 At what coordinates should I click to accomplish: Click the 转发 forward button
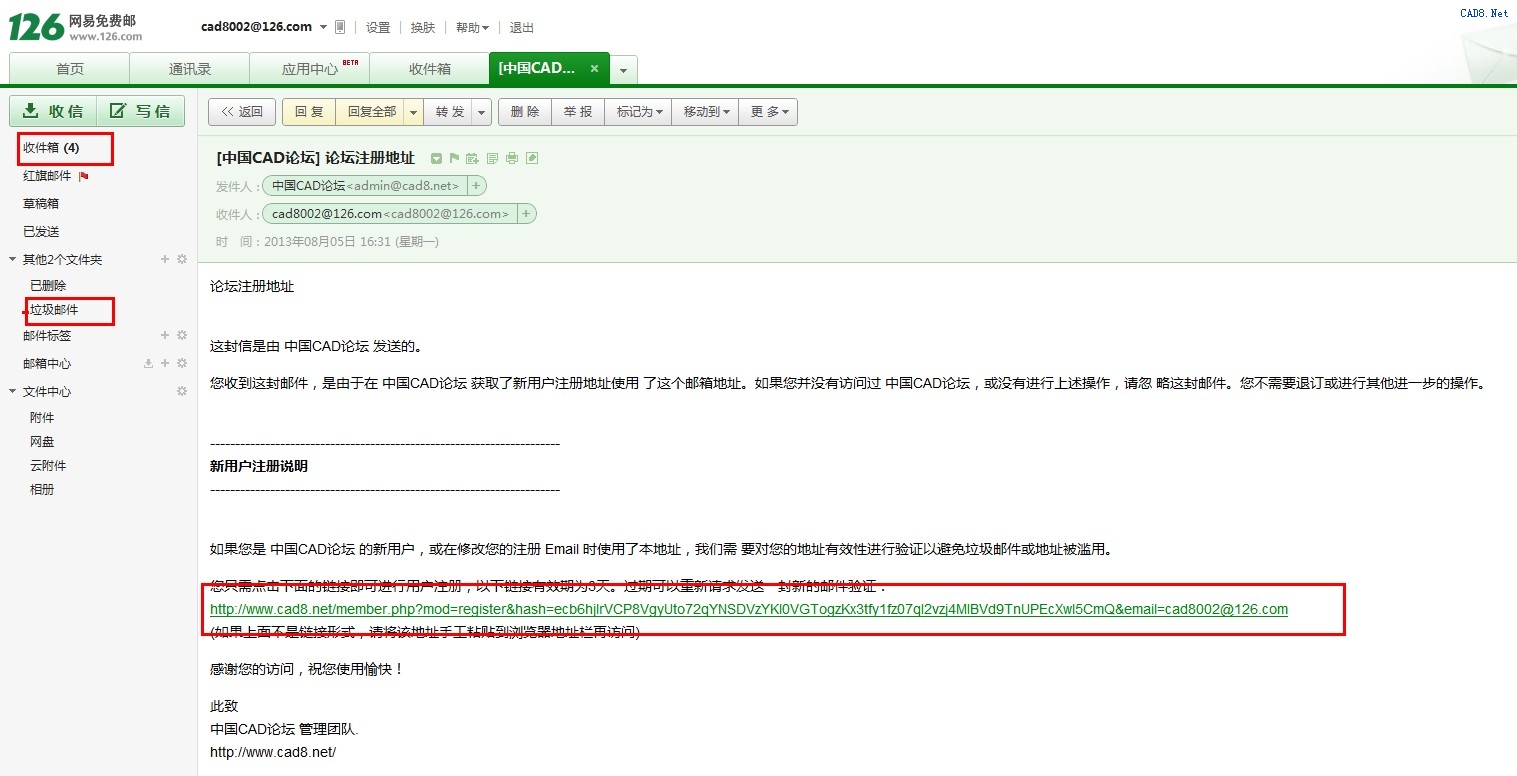click(449, 112)
